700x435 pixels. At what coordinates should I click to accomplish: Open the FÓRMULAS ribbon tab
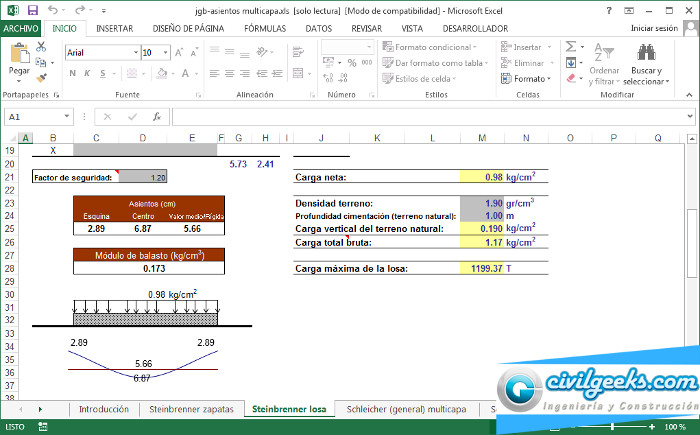point(264,29)
